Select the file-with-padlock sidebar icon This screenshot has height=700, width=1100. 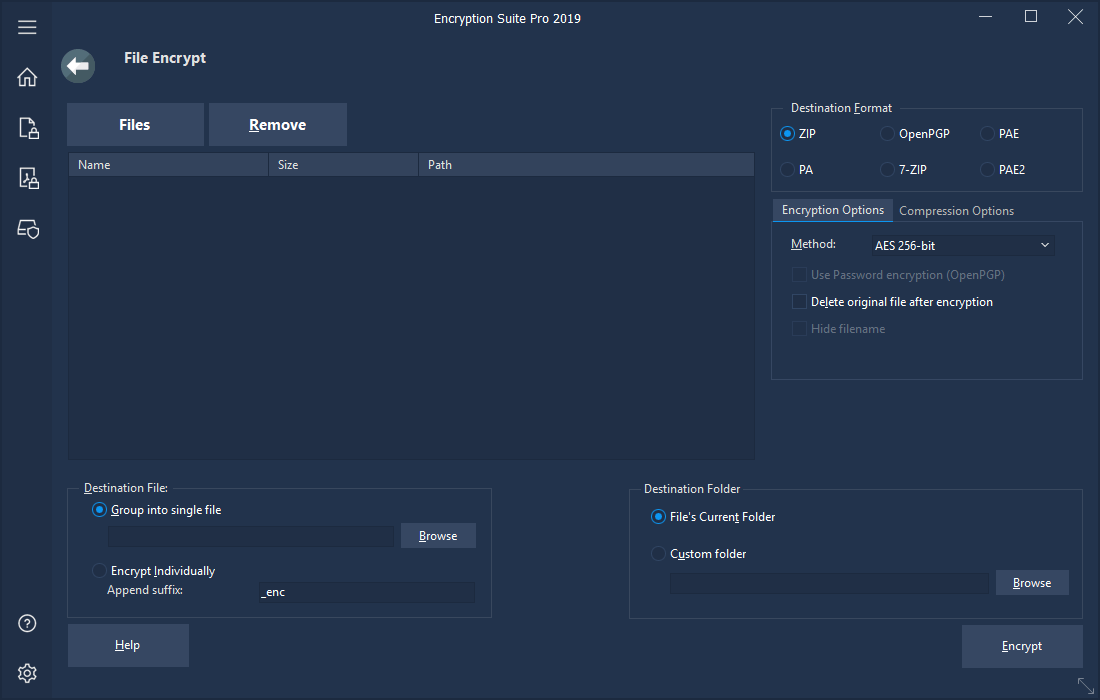click(28, 128)
